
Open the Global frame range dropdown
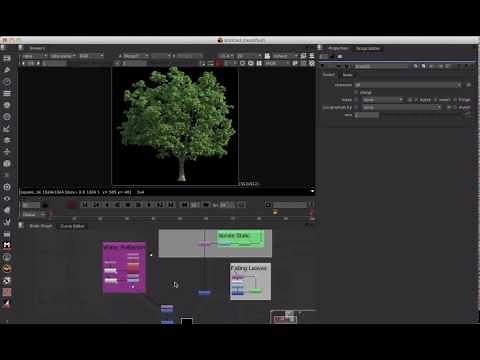click(x=33, y=214)
